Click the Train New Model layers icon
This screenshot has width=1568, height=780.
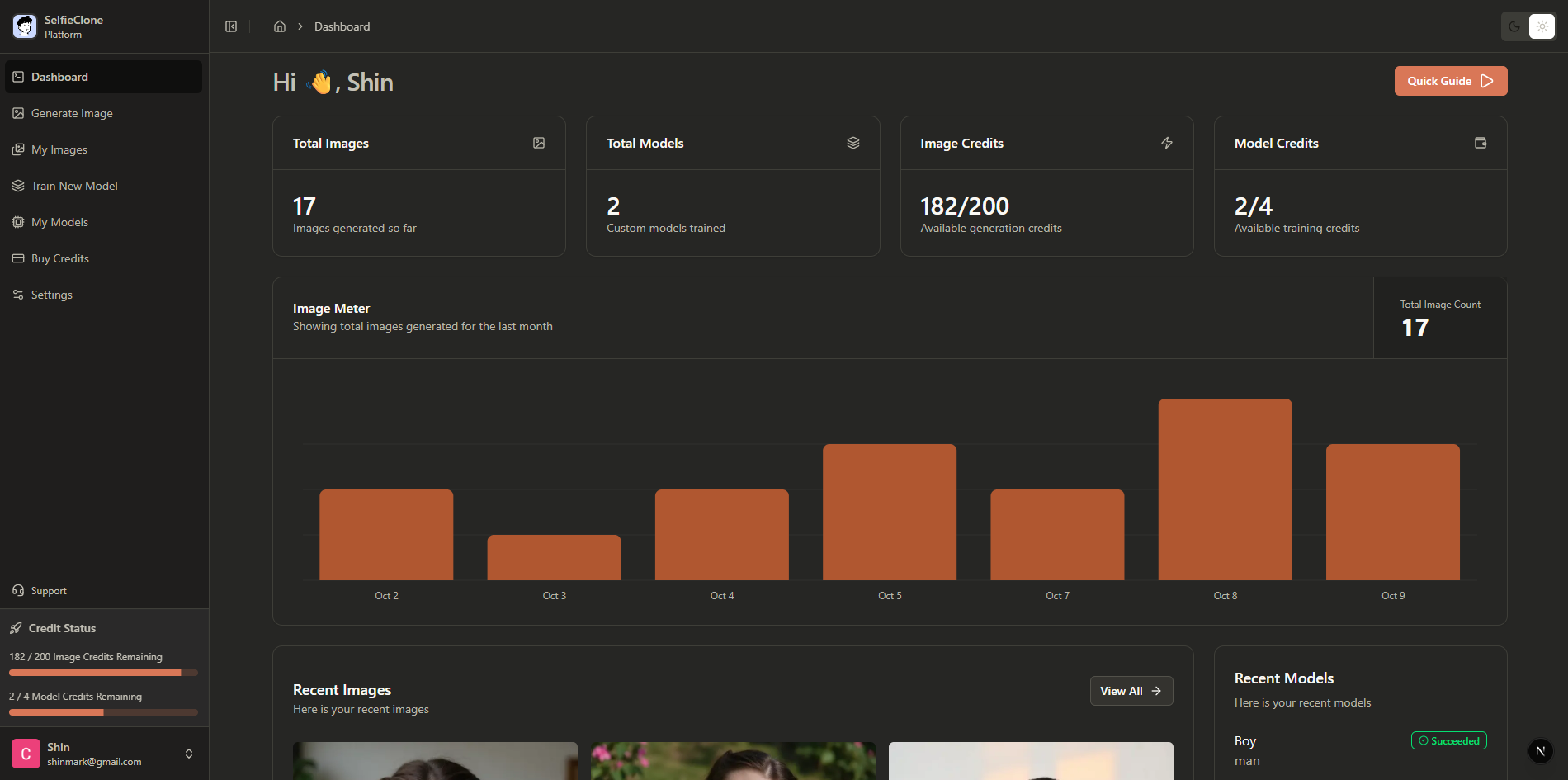point(18,186)
